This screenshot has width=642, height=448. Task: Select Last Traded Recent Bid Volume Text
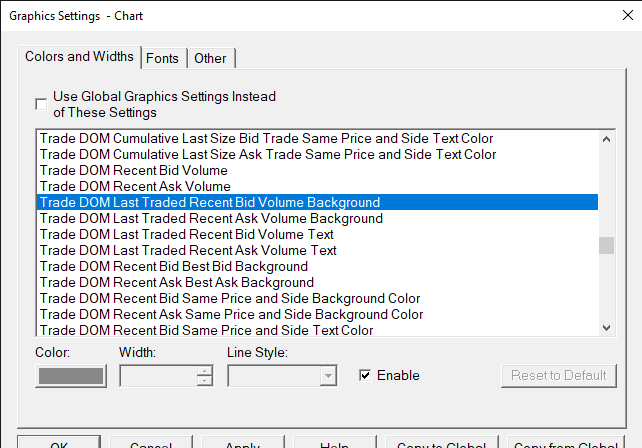[186, 234]
